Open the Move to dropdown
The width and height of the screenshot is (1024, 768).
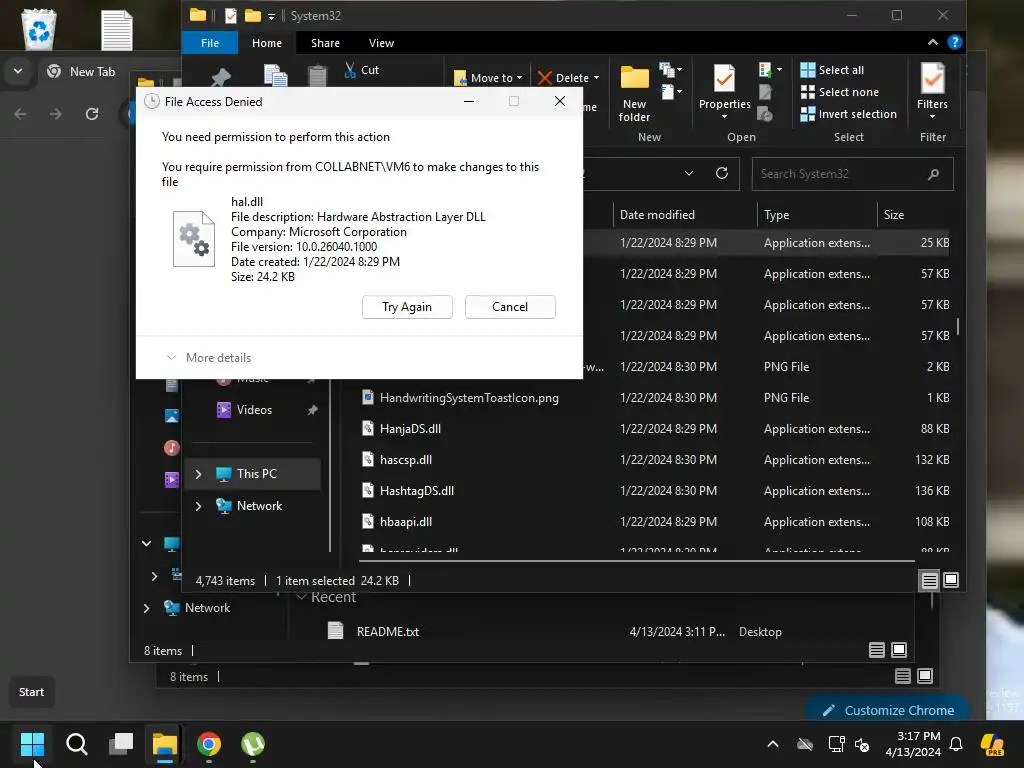[x=488, y=78]
